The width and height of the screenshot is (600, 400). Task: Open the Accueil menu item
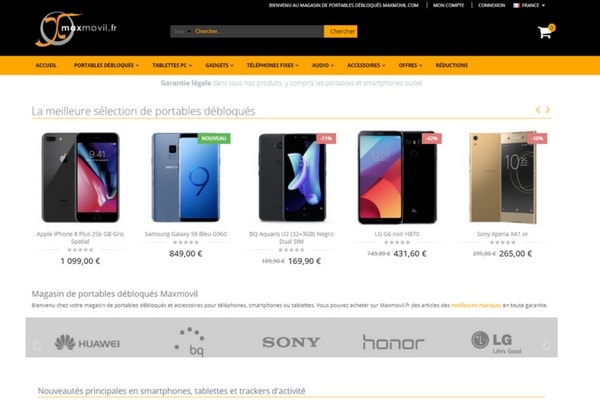[46, 65]
